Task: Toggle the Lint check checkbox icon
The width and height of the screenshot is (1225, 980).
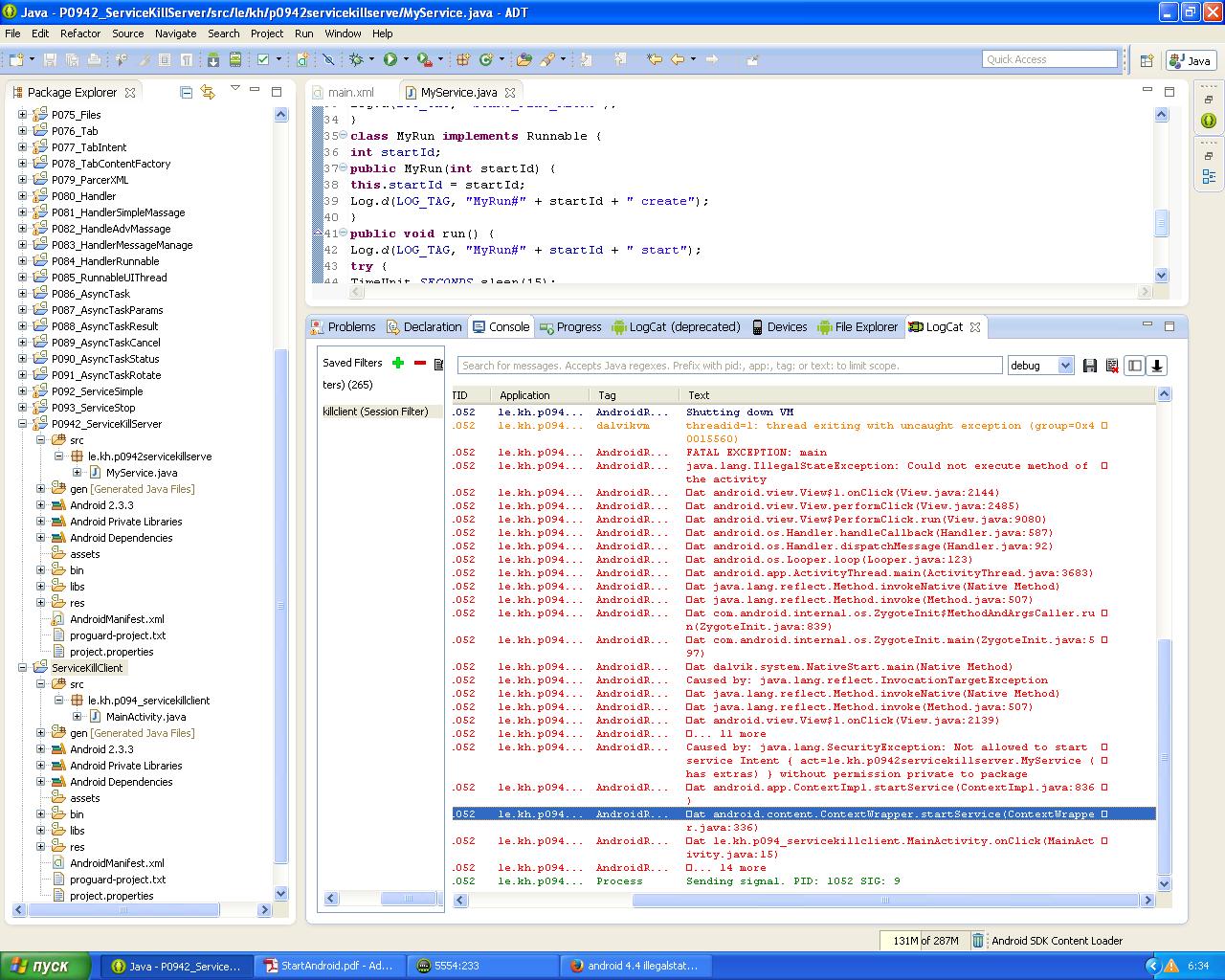Action: 263,59
